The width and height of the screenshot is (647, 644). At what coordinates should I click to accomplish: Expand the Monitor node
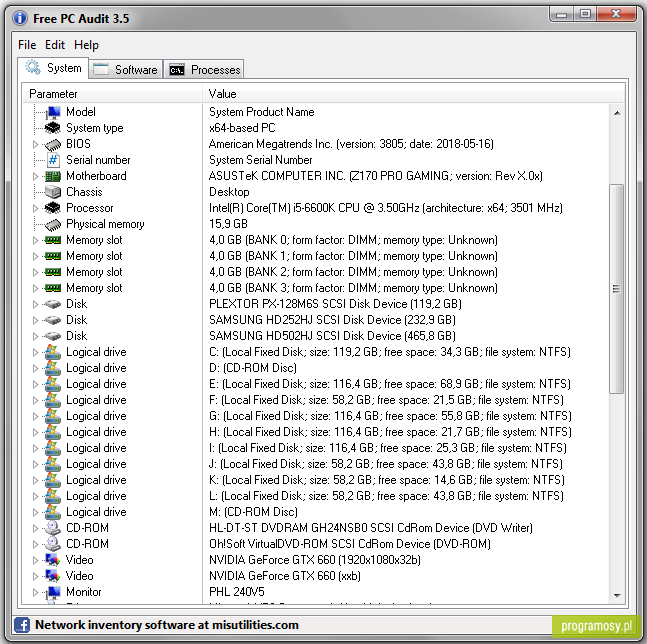35,592
